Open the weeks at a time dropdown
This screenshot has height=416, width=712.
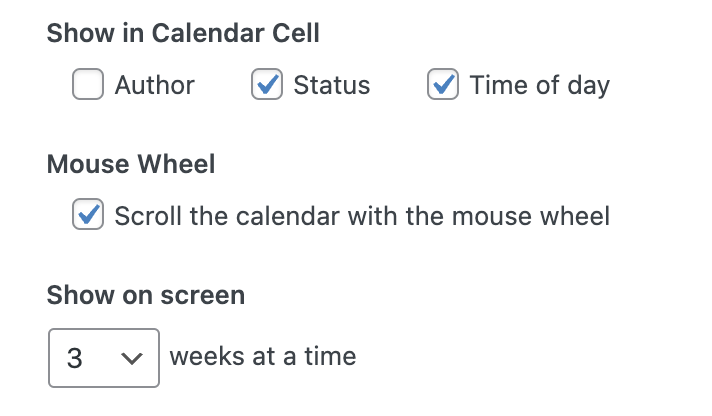tap(104, 358)
